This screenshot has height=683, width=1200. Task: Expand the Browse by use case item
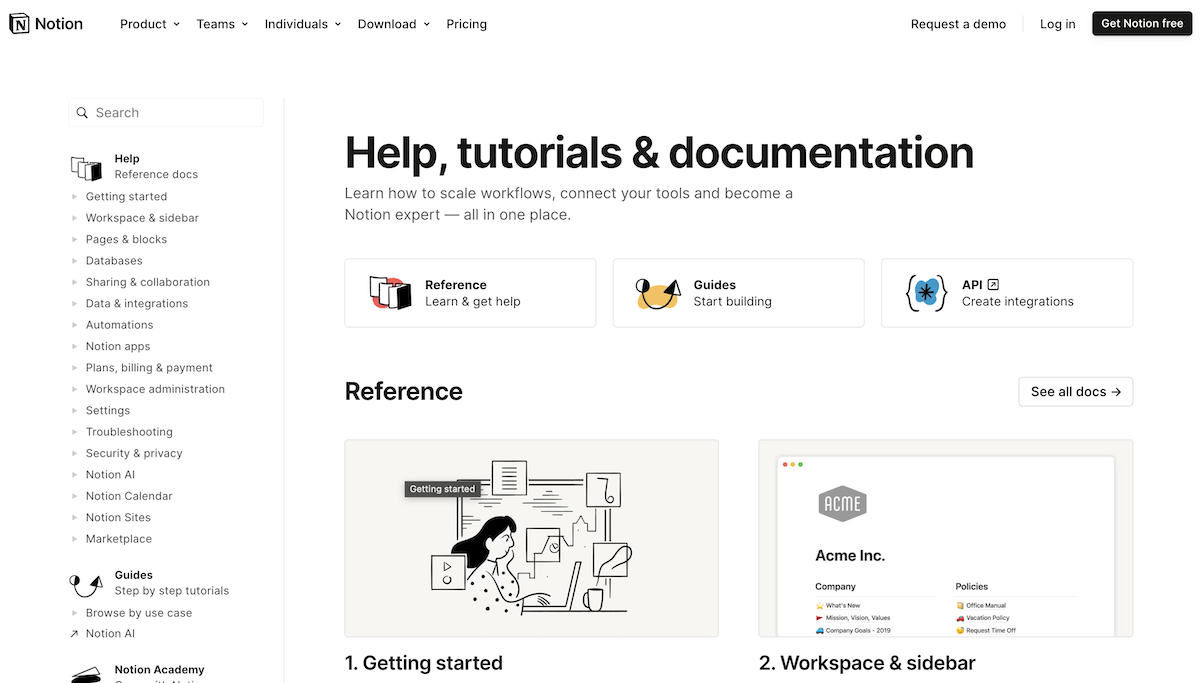click(75, 613)
